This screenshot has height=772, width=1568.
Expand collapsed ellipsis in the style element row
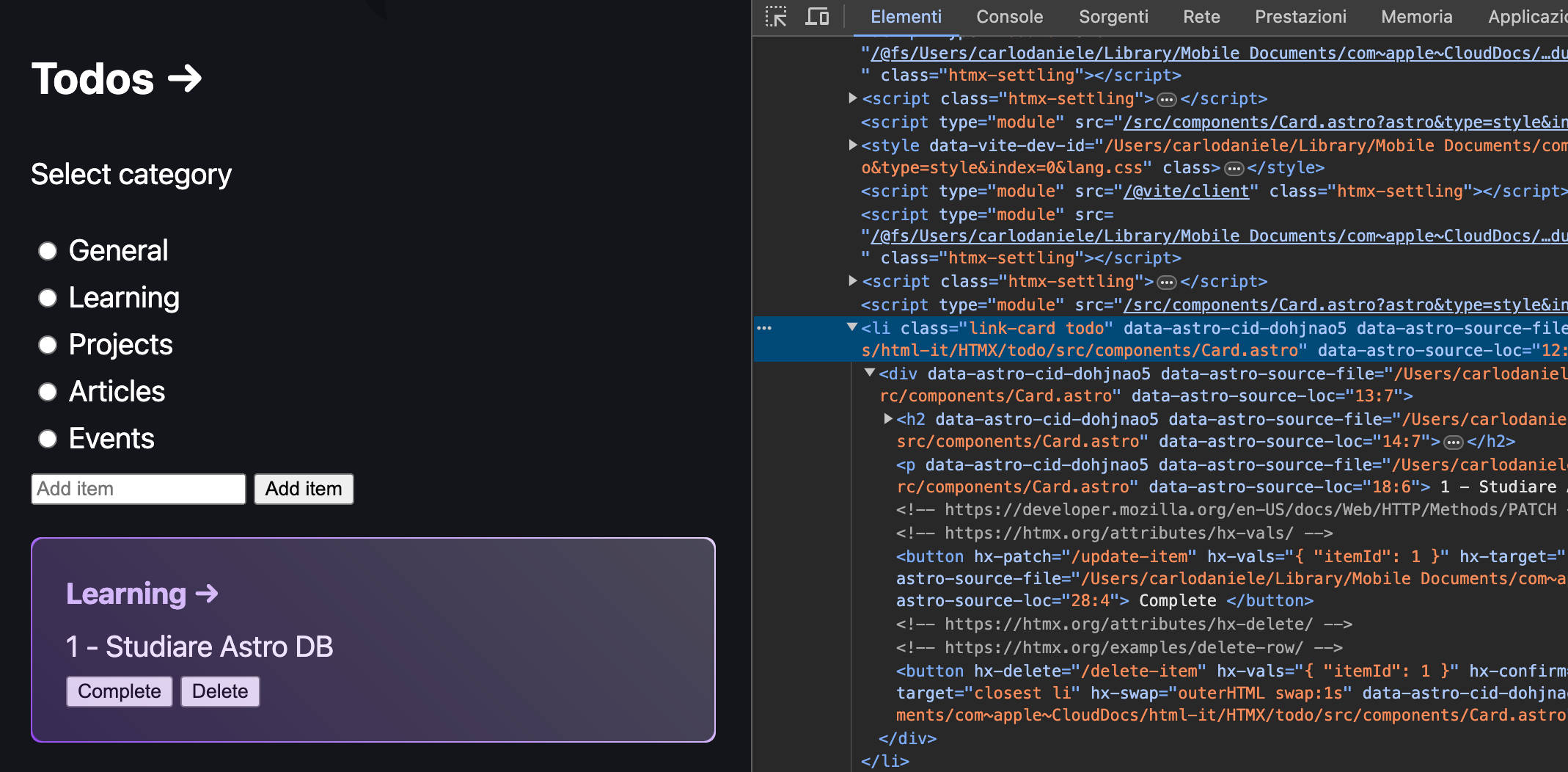tap(1234, 169)
